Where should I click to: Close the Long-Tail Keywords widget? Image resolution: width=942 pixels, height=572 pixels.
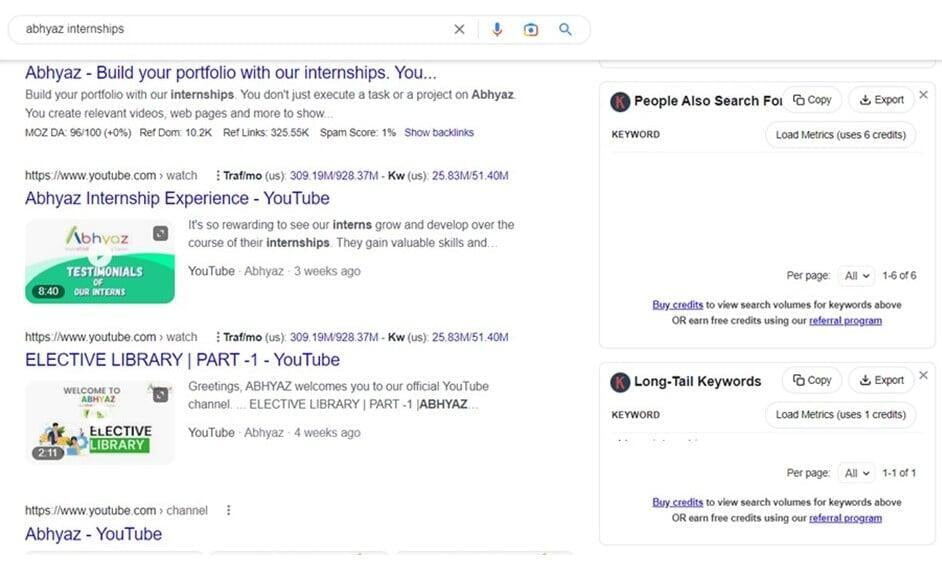pos(923,375)
